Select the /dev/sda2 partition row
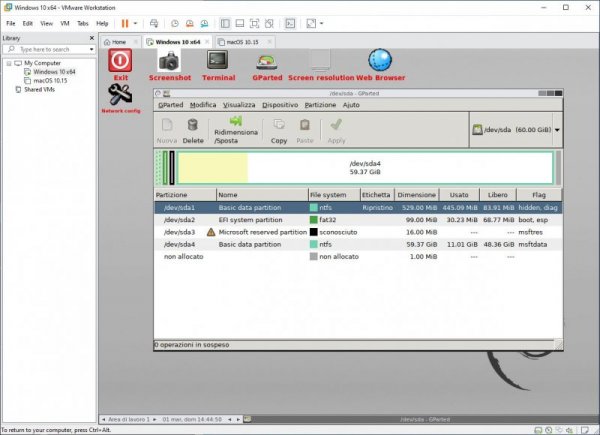Screen dimensions: 600x435 [x=358, y=220]
